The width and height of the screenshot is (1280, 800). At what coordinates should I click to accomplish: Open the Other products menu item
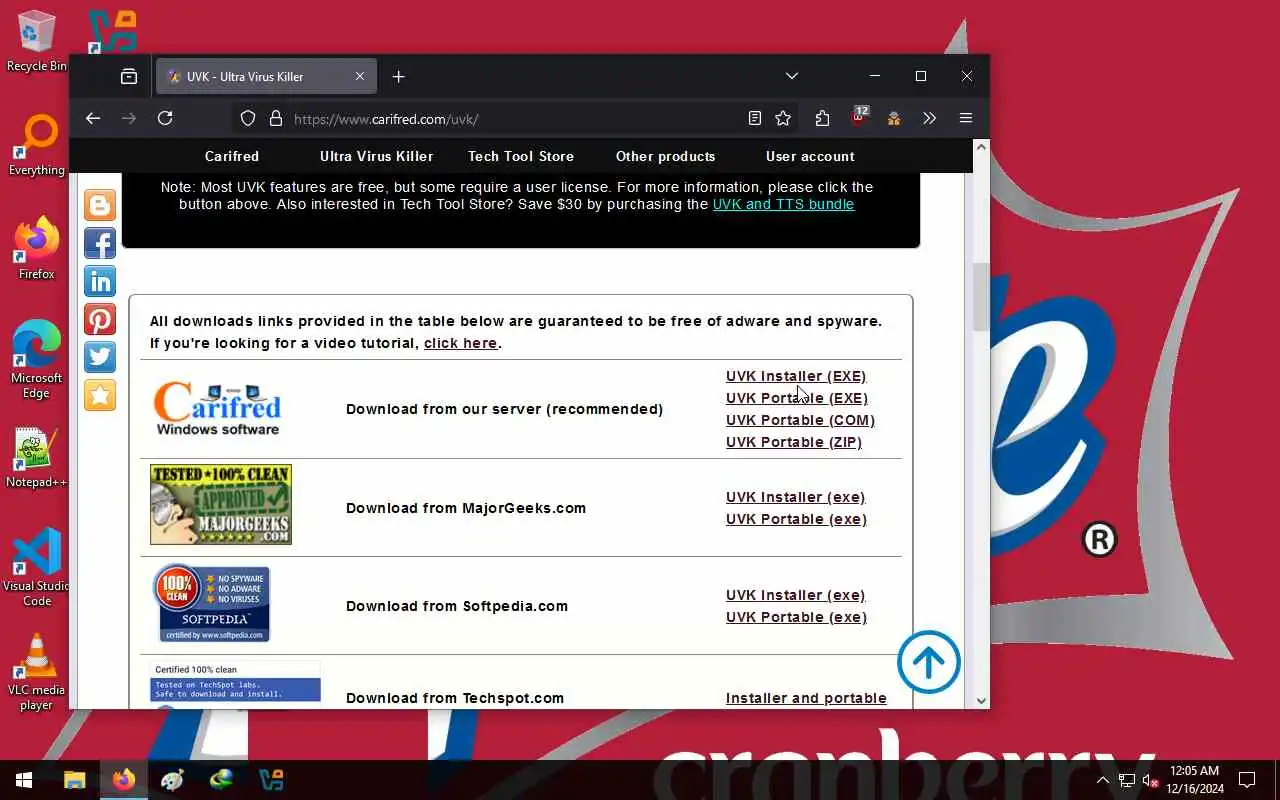[x=666, y=156]
